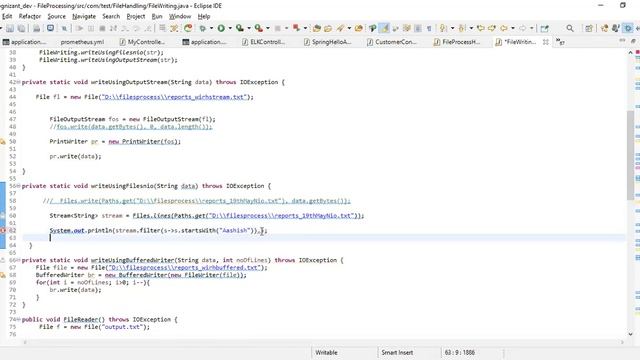
Task: Click the Next Annotation icon
Action: pyautogui.click(x=443, y=28)
